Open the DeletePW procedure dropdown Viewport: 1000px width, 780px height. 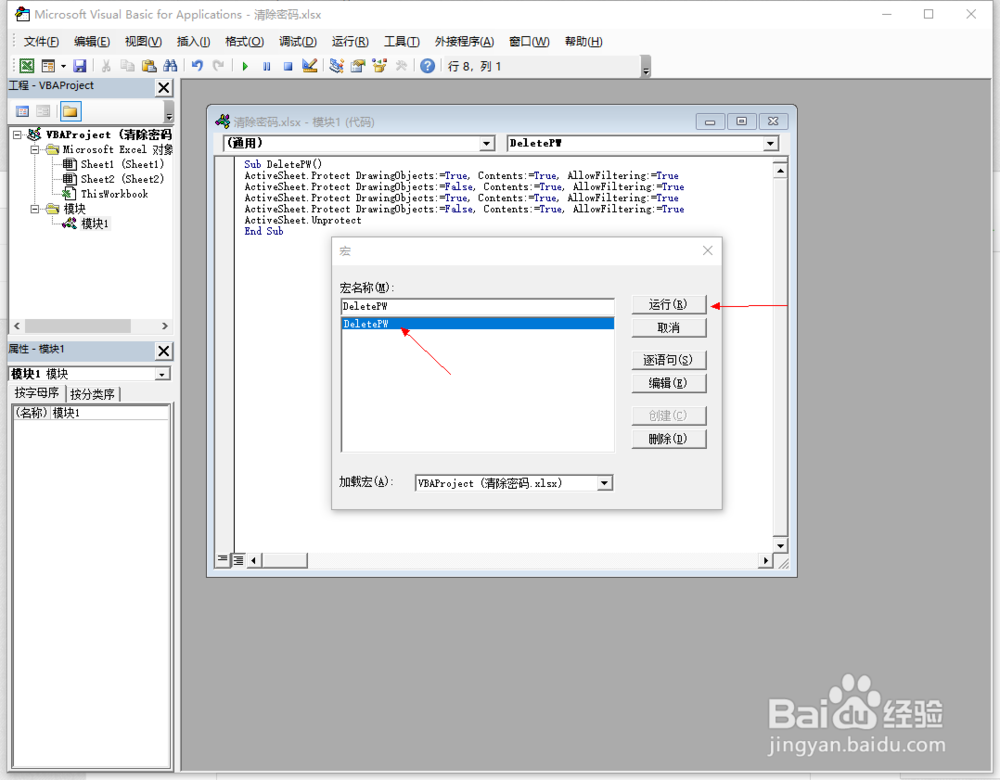(770, 143)
